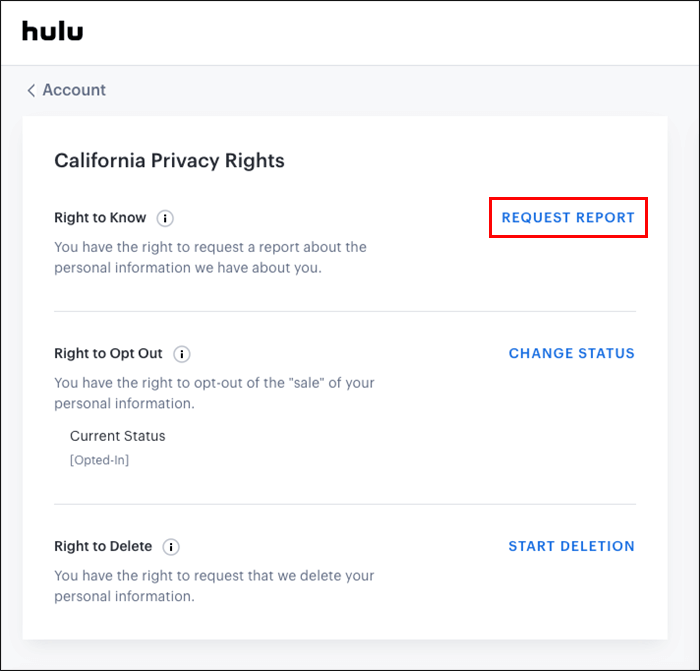Open the Right to Delete info icon
This screenshot has height=671, width=700.
(171, 547)
